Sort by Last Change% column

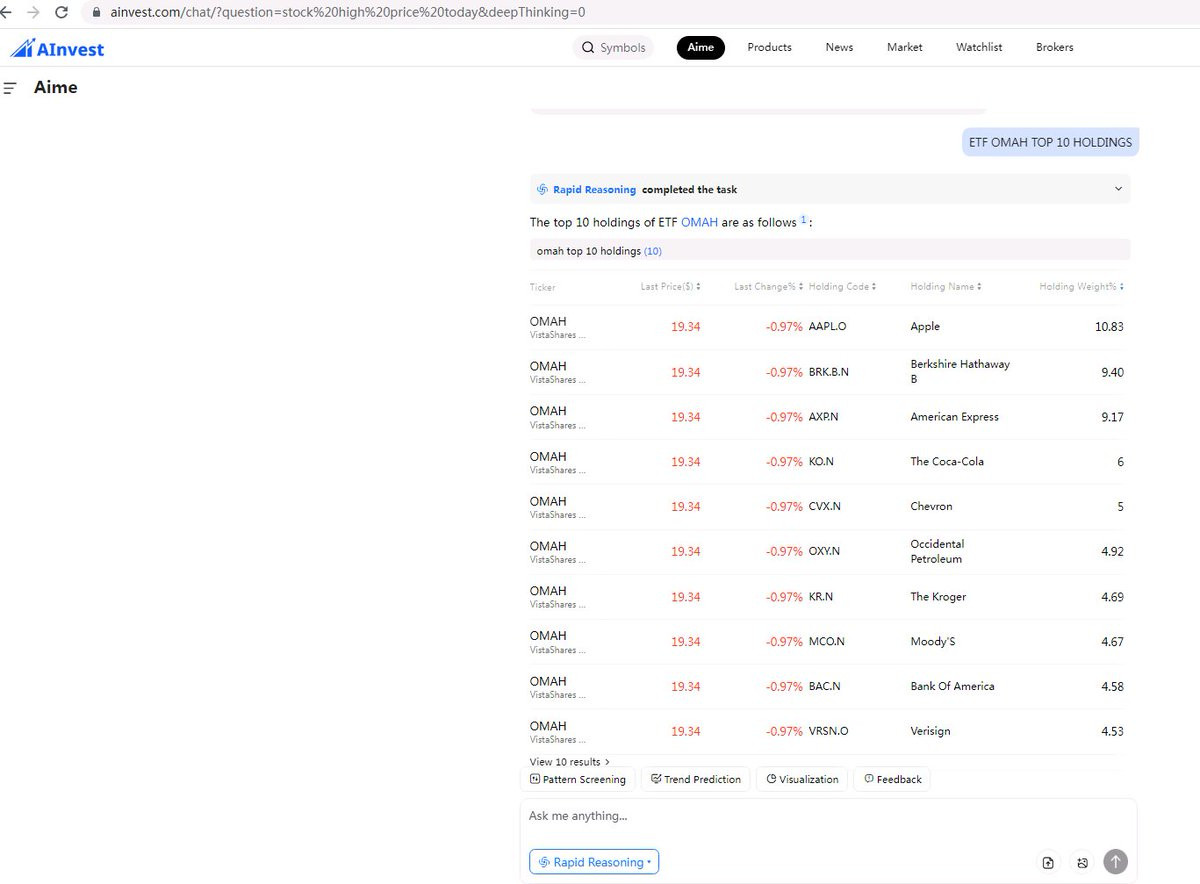(768, 287)
